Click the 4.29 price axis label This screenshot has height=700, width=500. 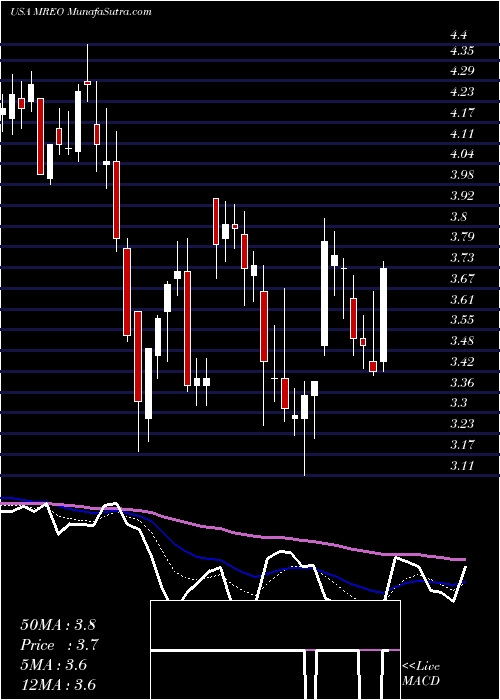point(462,71)
